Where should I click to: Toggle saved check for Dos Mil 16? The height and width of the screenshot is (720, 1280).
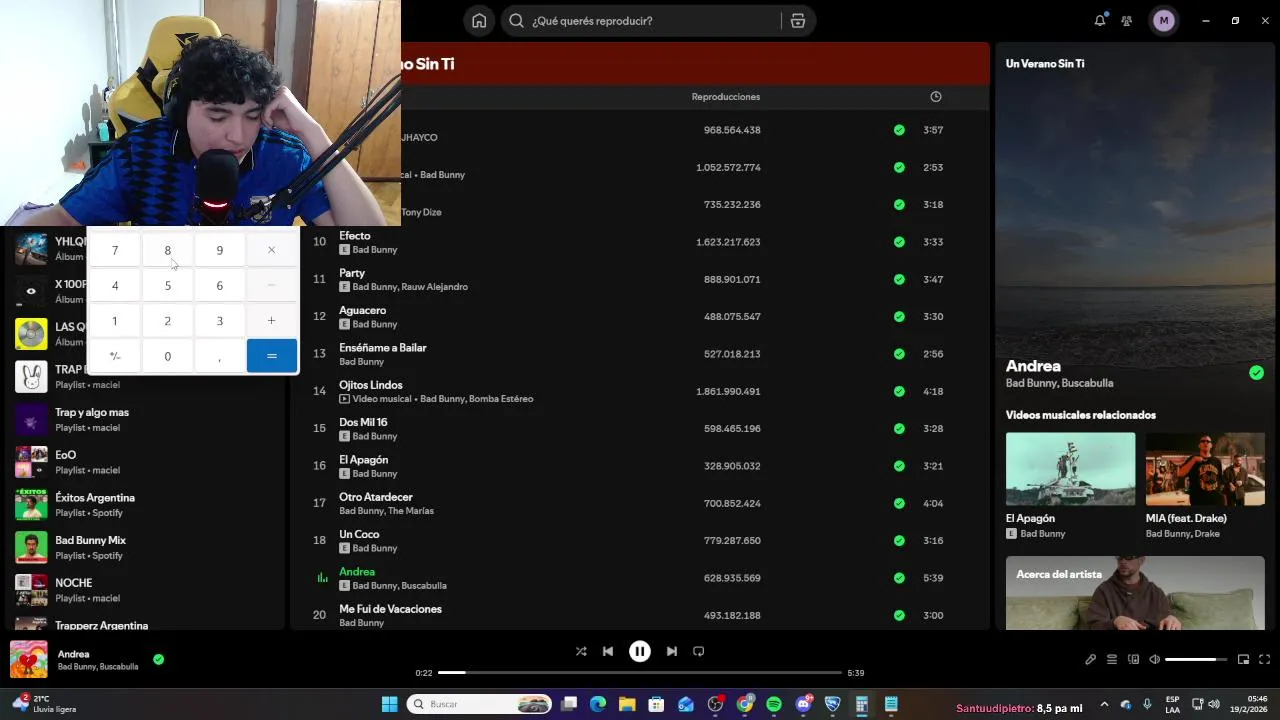pyautogui.click(x=899, y=429)
